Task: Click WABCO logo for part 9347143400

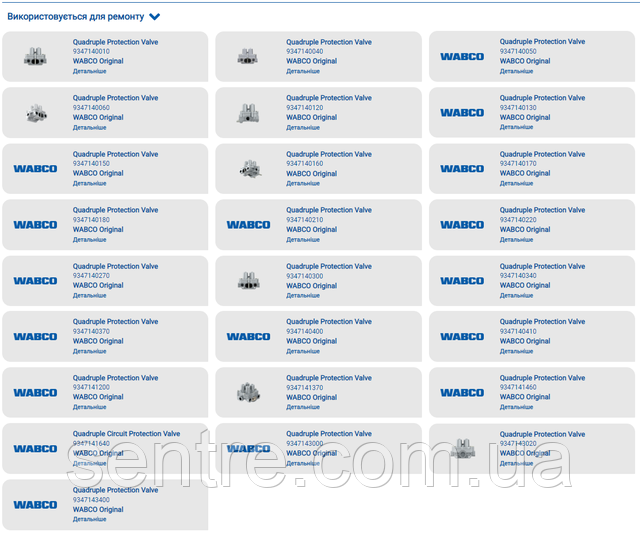Action: (x=35, y=505)
